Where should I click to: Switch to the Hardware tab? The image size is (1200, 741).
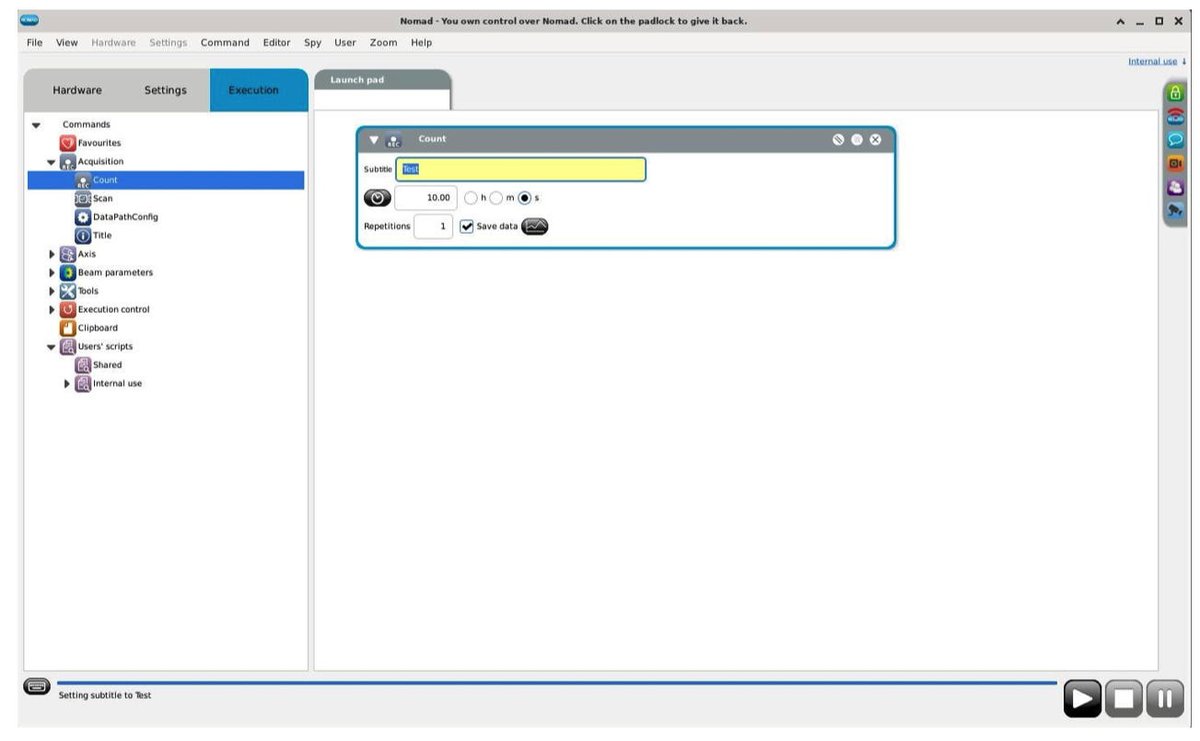click(77, 90)
